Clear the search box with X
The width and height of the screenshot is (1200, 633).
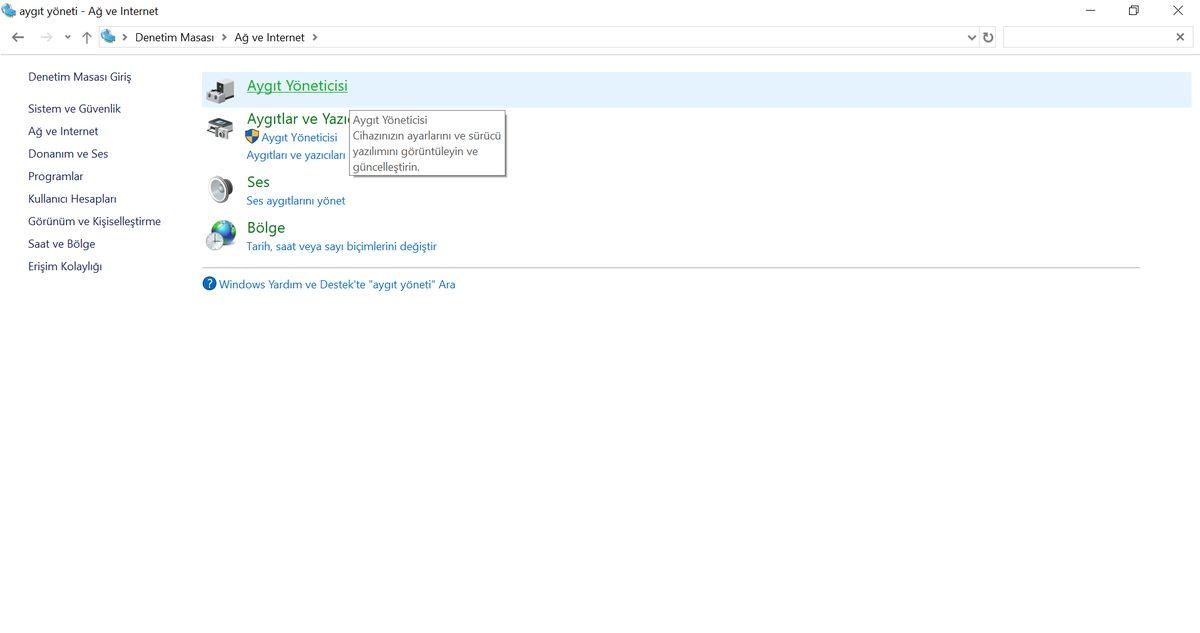coord(1180,37)
